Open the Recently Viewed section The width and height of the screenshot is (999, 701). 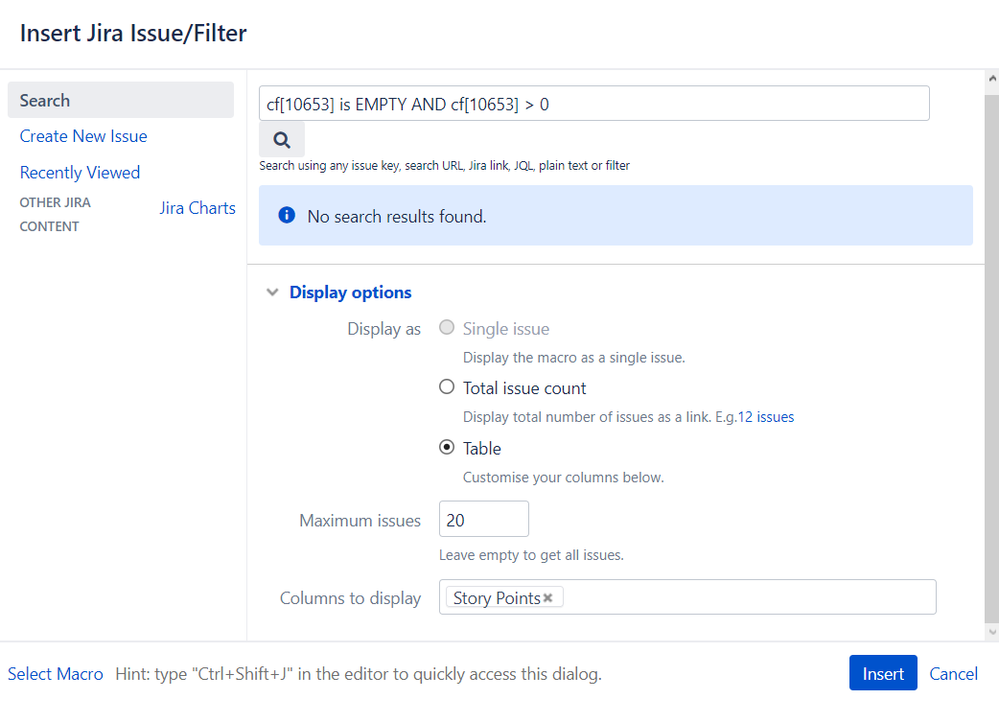coord(79,172)
